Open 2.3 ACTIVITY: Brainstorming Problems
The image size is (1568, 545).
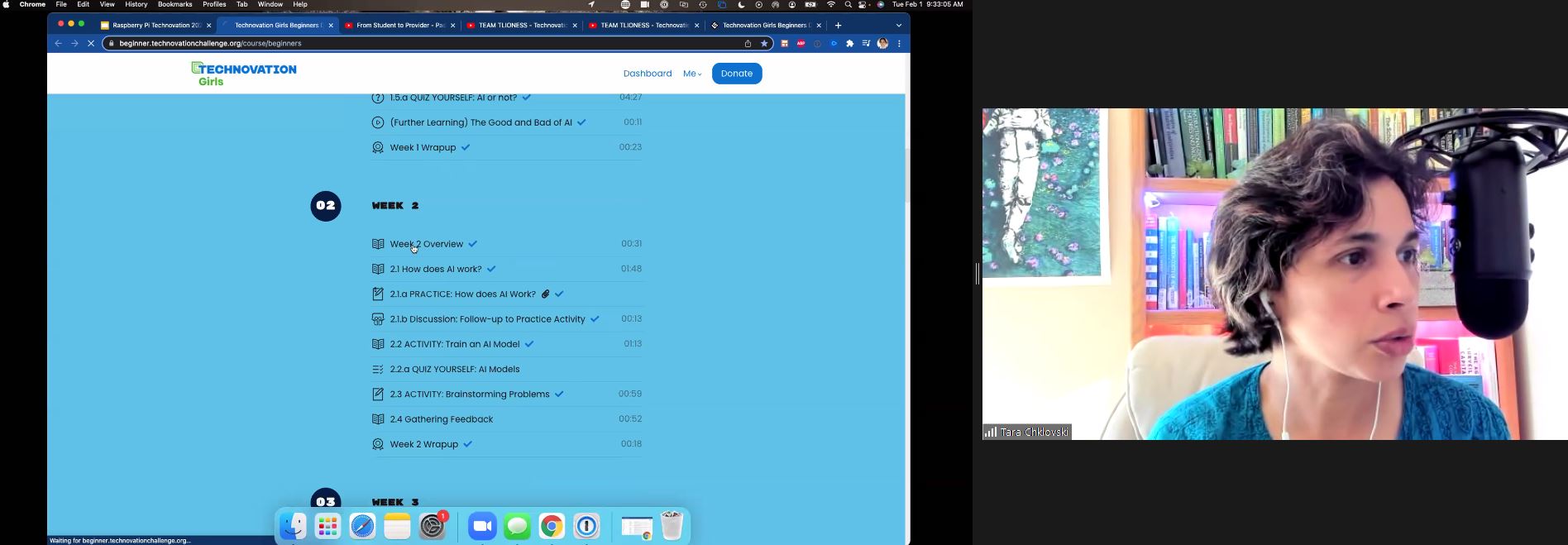click(x=470, y=394)
